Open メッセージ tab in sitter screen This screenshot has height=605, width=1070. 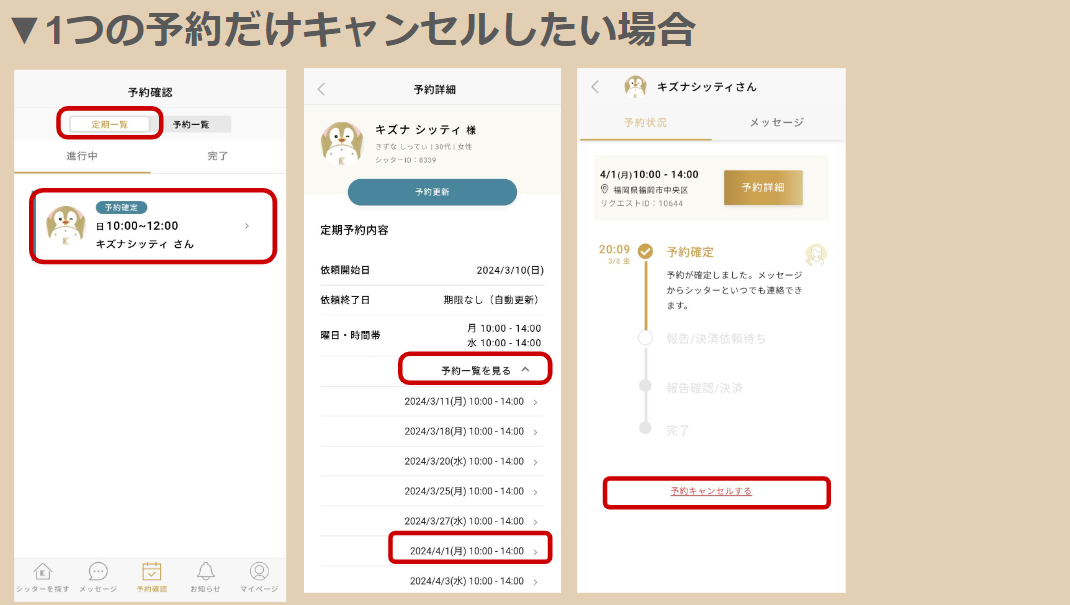coord(777,123)
